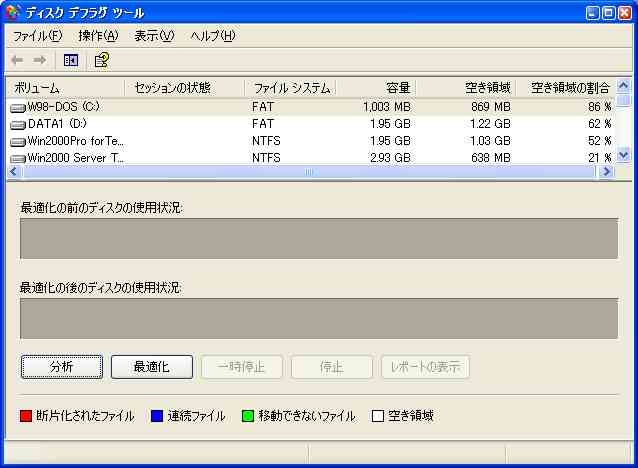Click green 移動できないファイル legend swatch
Viewport: 638px width, 468px height.
(248, 416)
